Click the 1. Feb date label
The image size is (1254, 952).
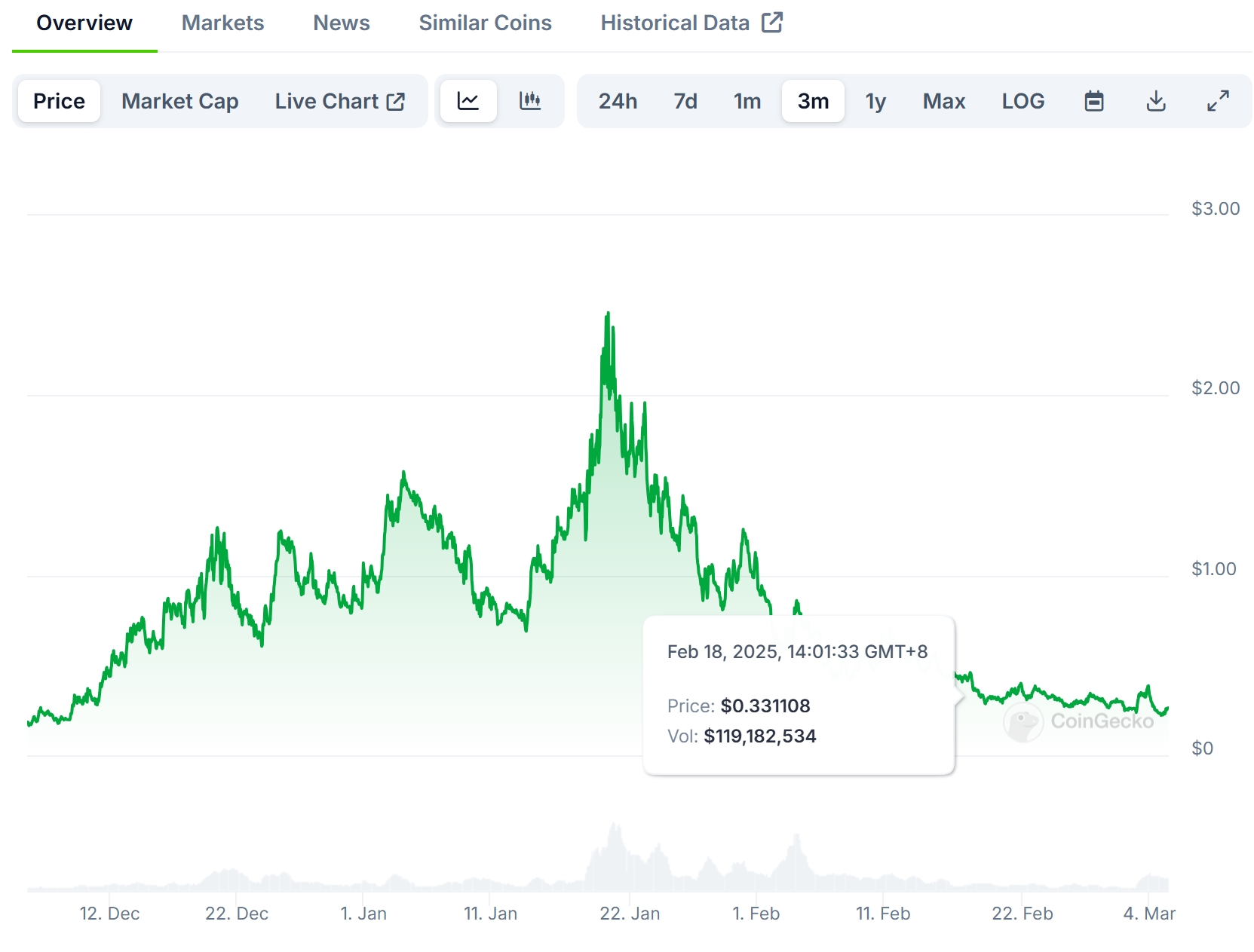coord(756,914)
